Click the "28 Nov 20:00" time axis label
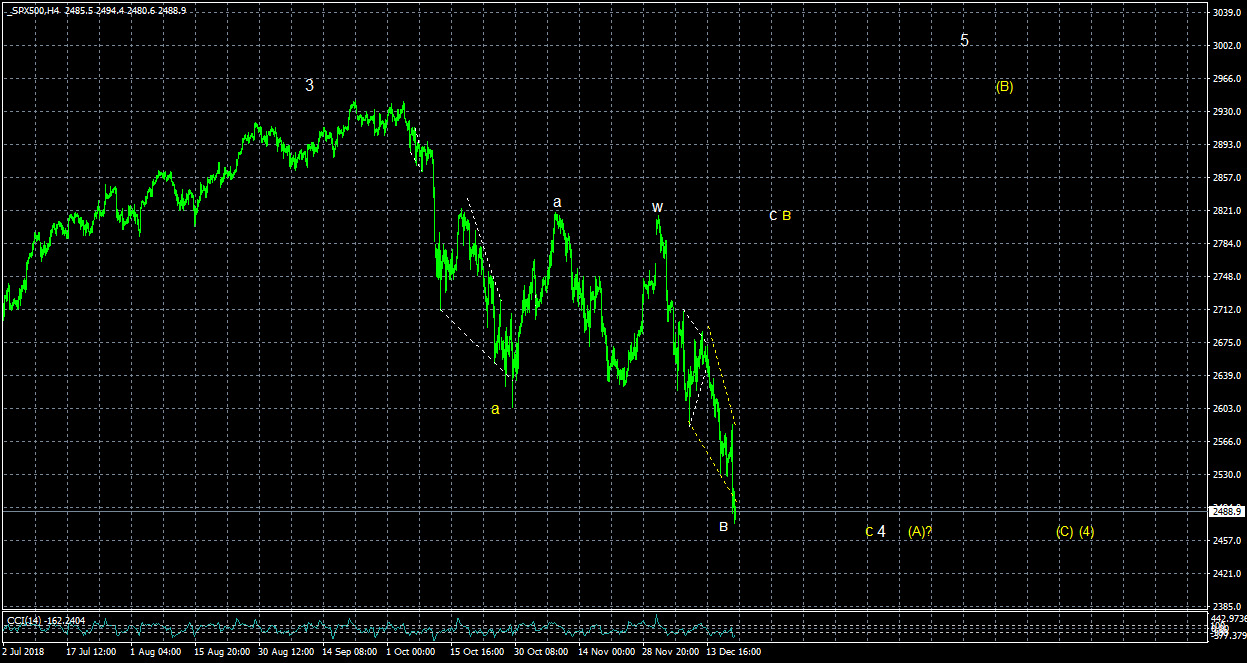This screenshot has height=663, width=1247. pyautogui.click(x=669, y=652)
